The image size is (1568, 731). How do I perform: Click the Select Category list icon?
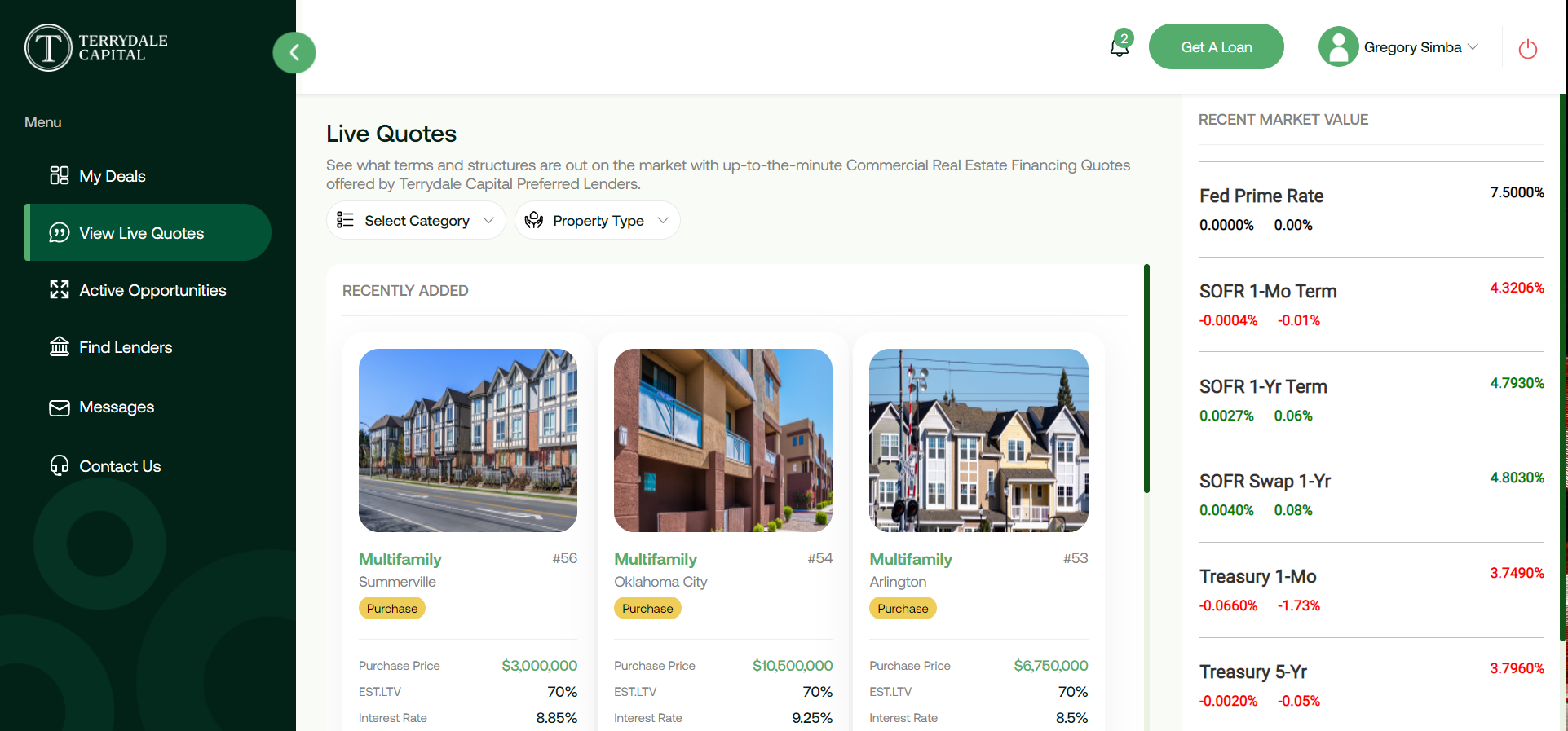pos(345,220)
